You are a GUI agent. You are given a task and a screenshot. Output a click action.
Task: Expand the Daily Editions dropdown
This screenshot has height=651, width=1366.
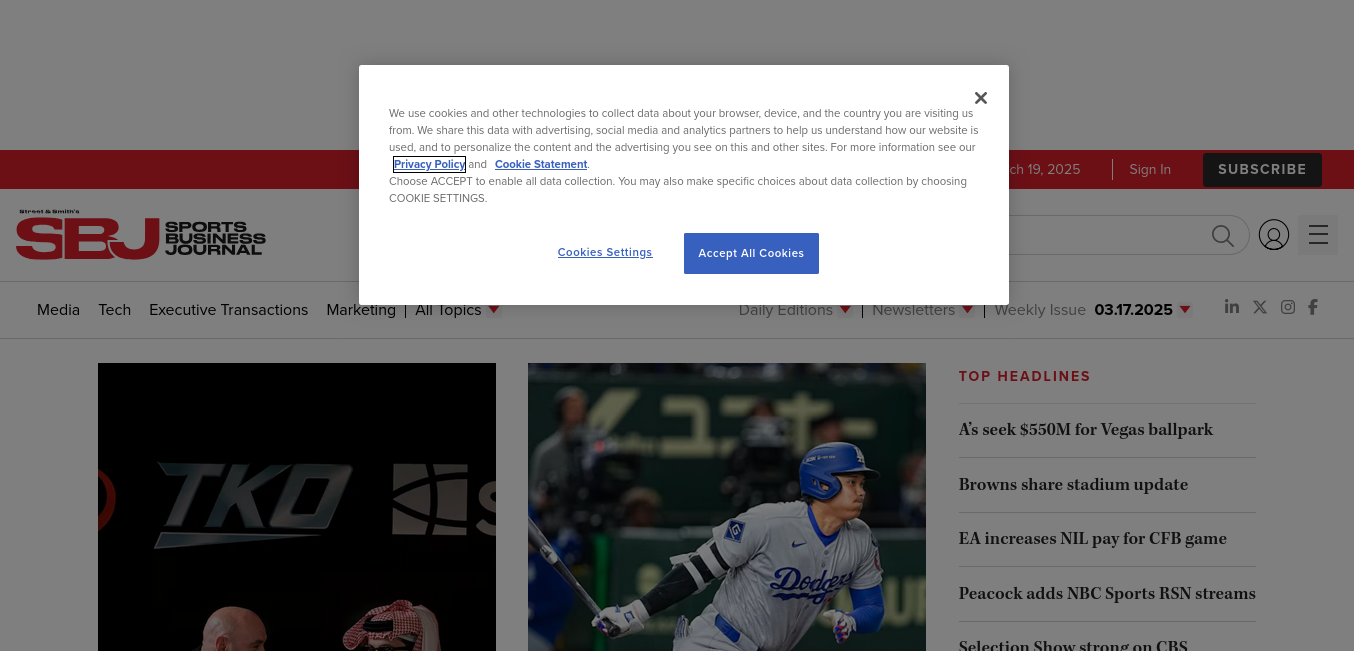pos(794,310)
